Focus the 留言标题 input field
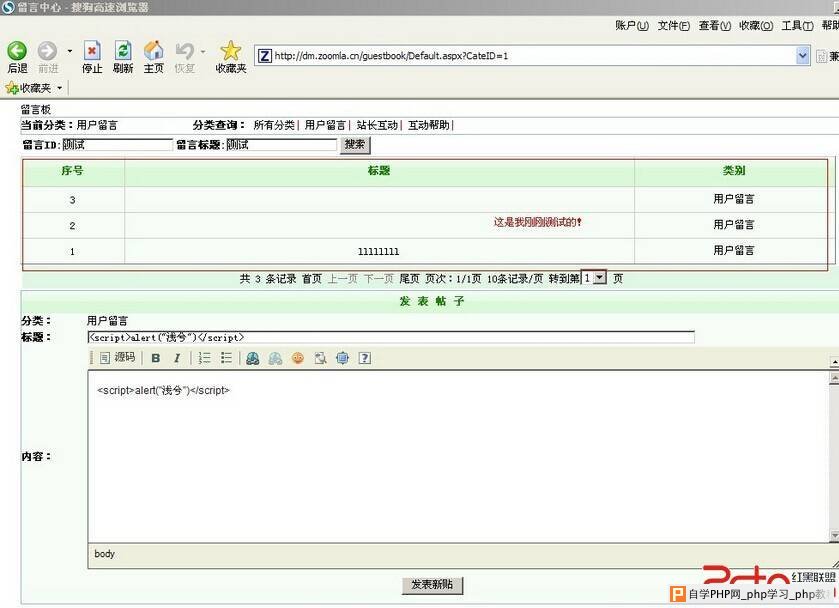The height and width of the screenshot is (608, 839). pyautogui.click(x=281, y=145)
